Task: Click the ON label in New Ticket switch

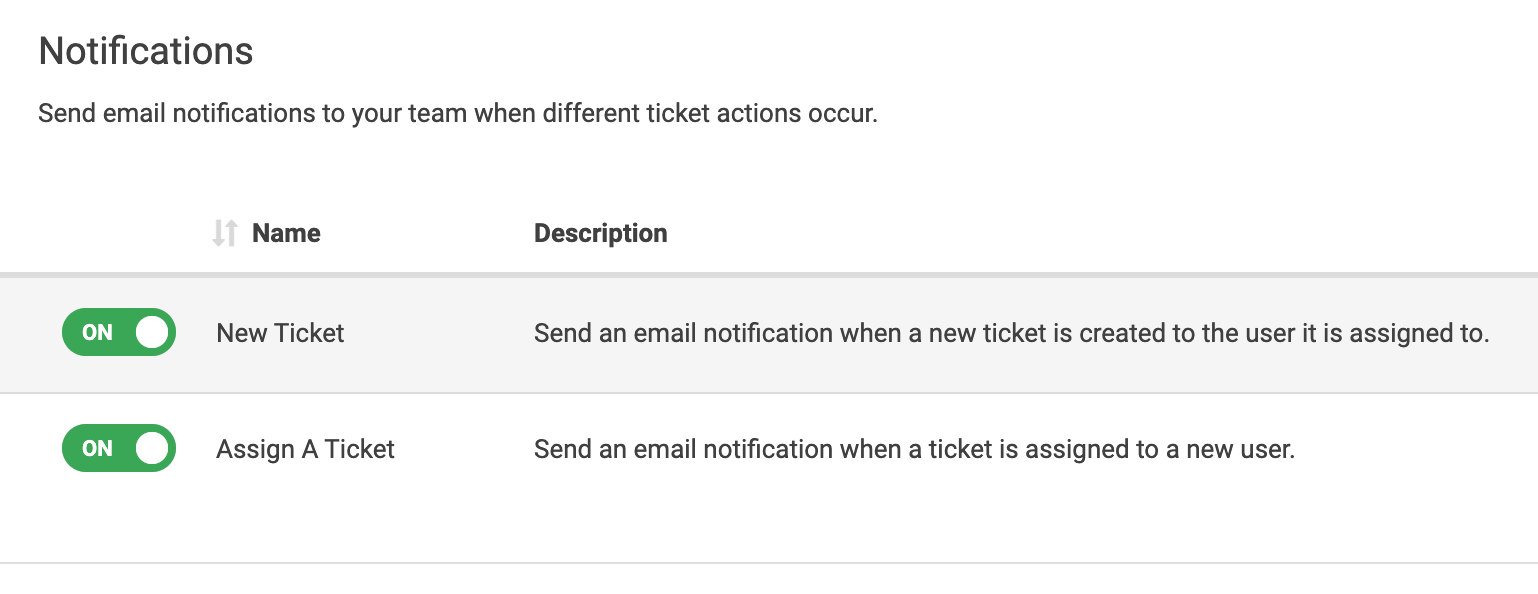Action: 97,333
